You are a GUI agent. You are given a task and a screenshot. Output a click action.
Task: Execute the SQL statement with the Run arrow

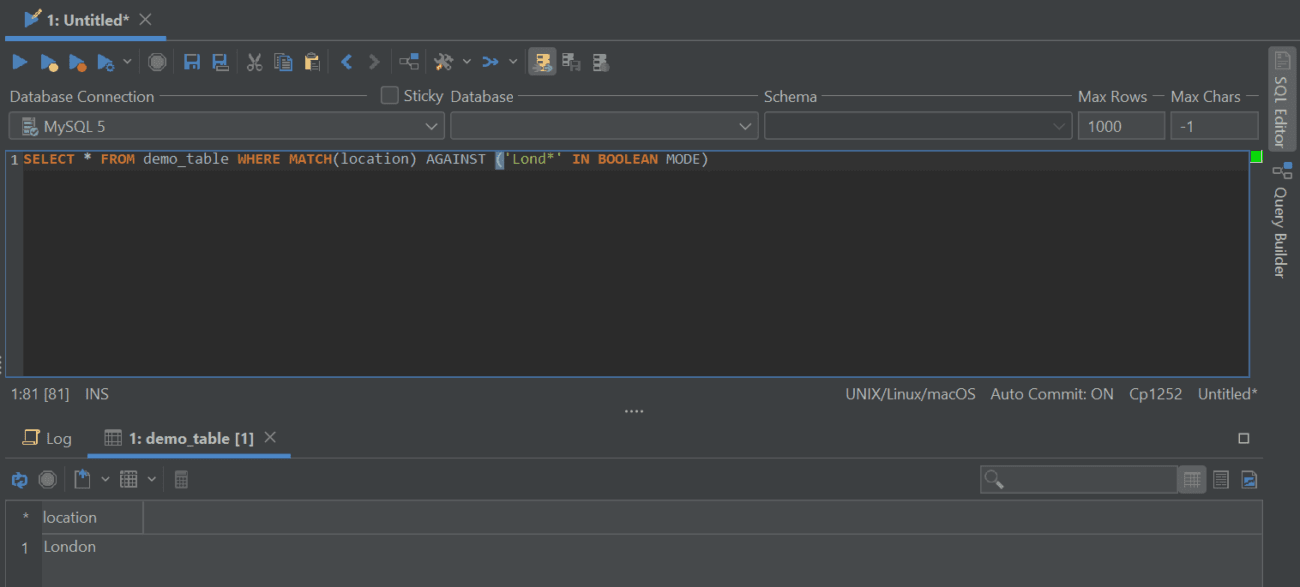pyautogui.click(x=19, y=61)
